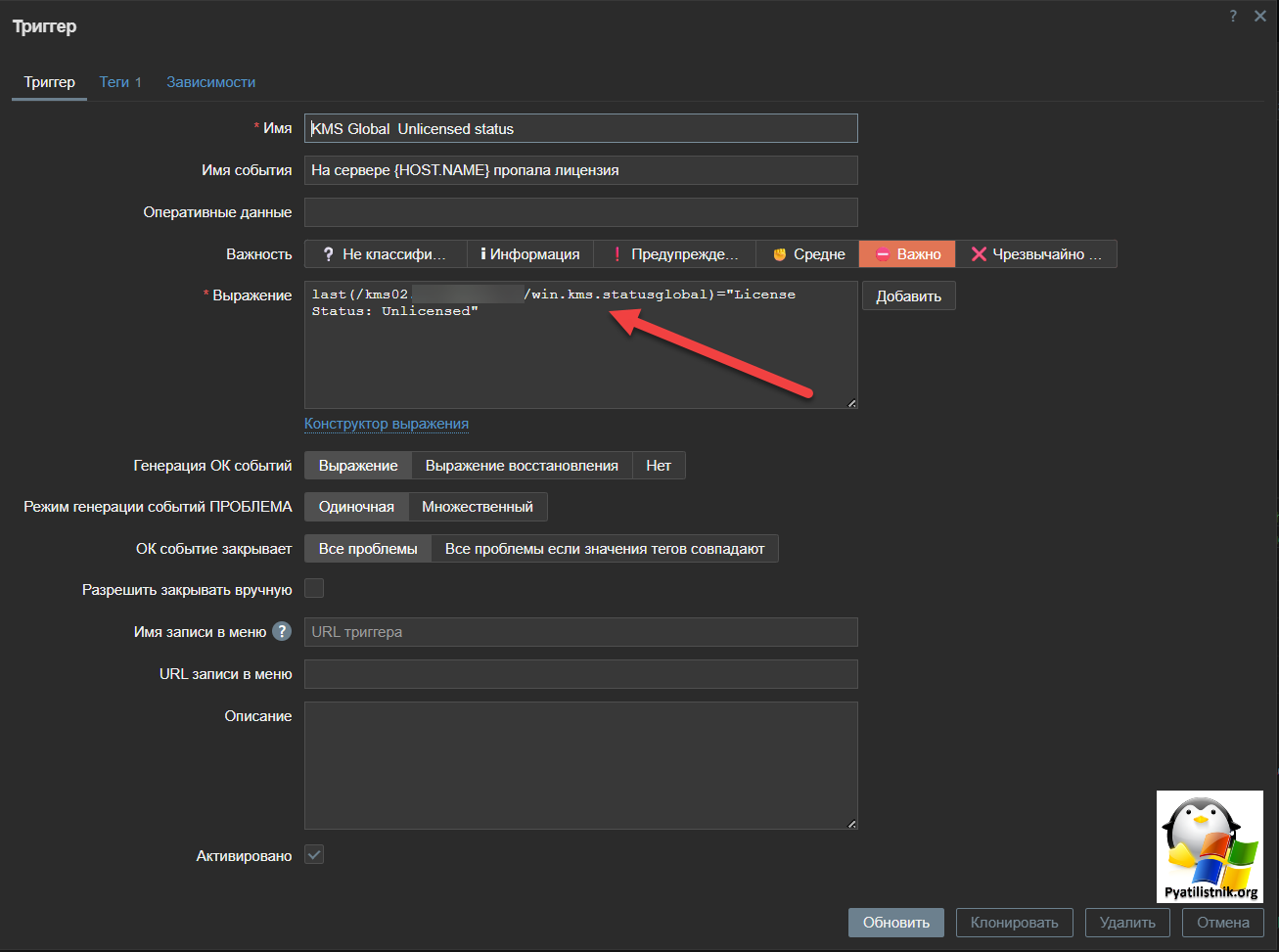The image size is (1279, 952).
Task: Open the Теги tab
Action: click(120, 82)
